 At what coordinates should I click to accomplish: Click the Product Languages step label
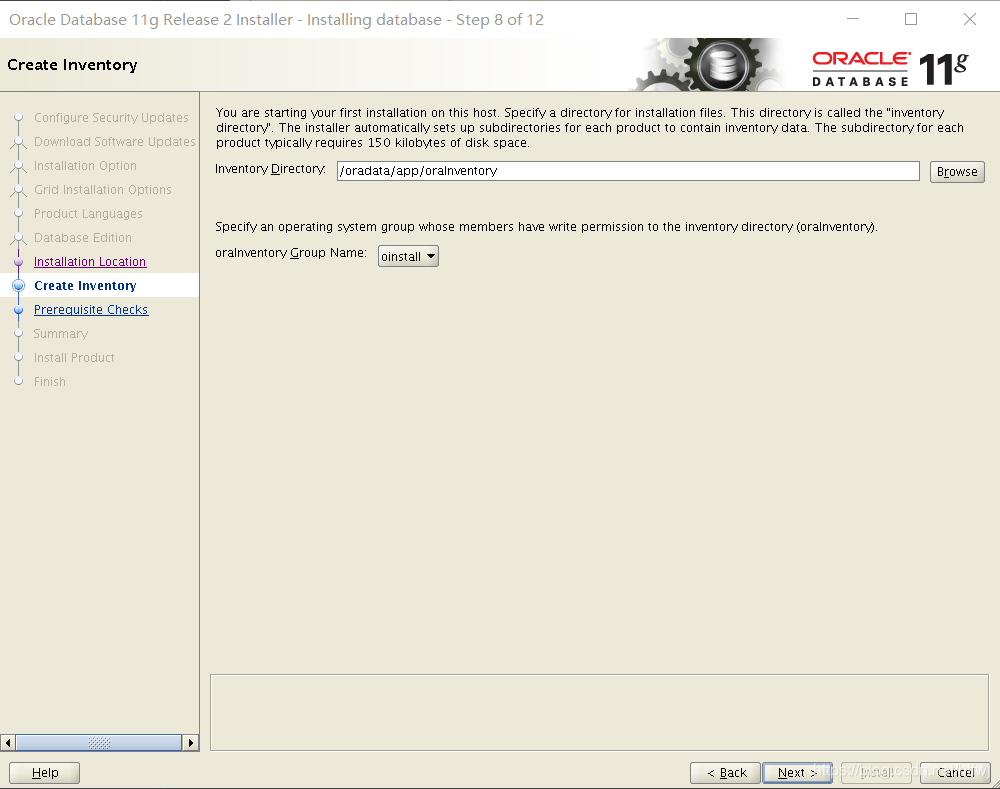(88, 214)
